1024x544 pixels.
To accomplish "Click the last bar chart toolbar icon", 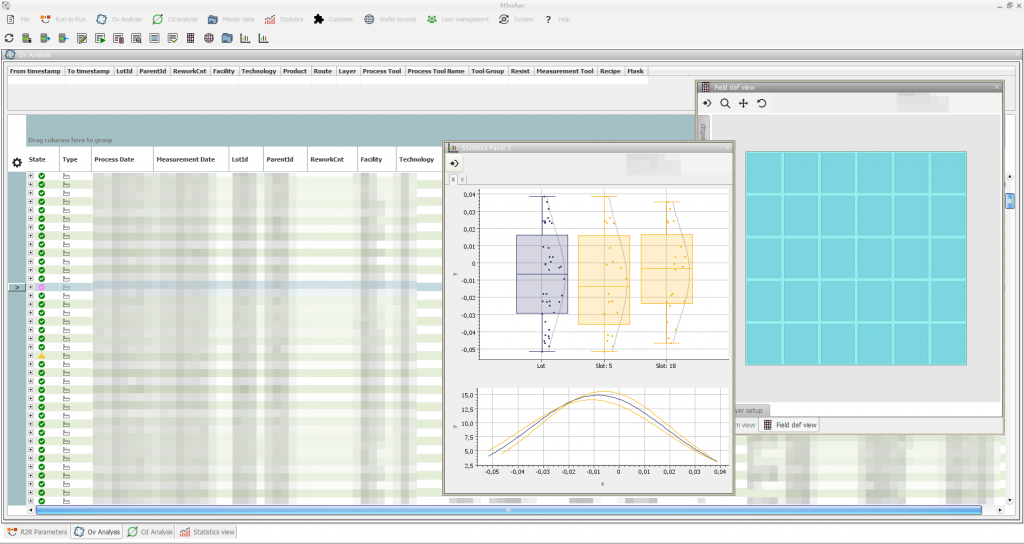I will coord(263,39).
